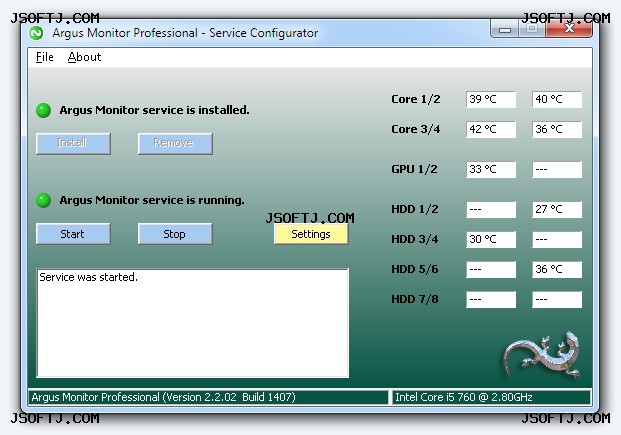621x435 pixels.
Task: Select the Core 4 temperature field 36 °C
Action: pos(557,130)
